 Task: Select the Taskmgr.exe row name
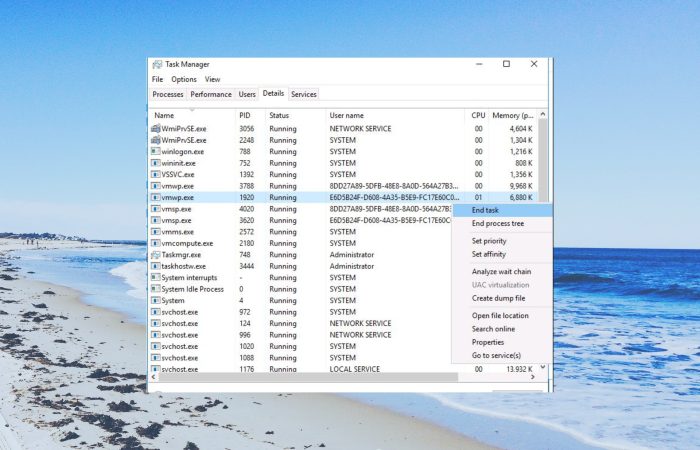[181, 255]
